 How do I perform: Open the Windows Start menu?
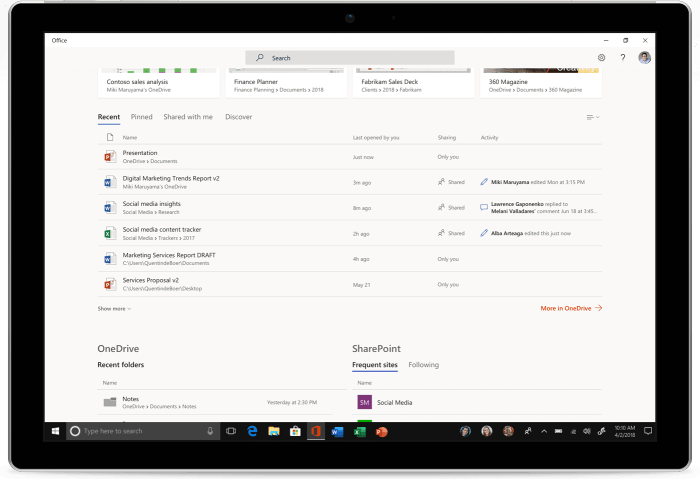tap(55, 431)
